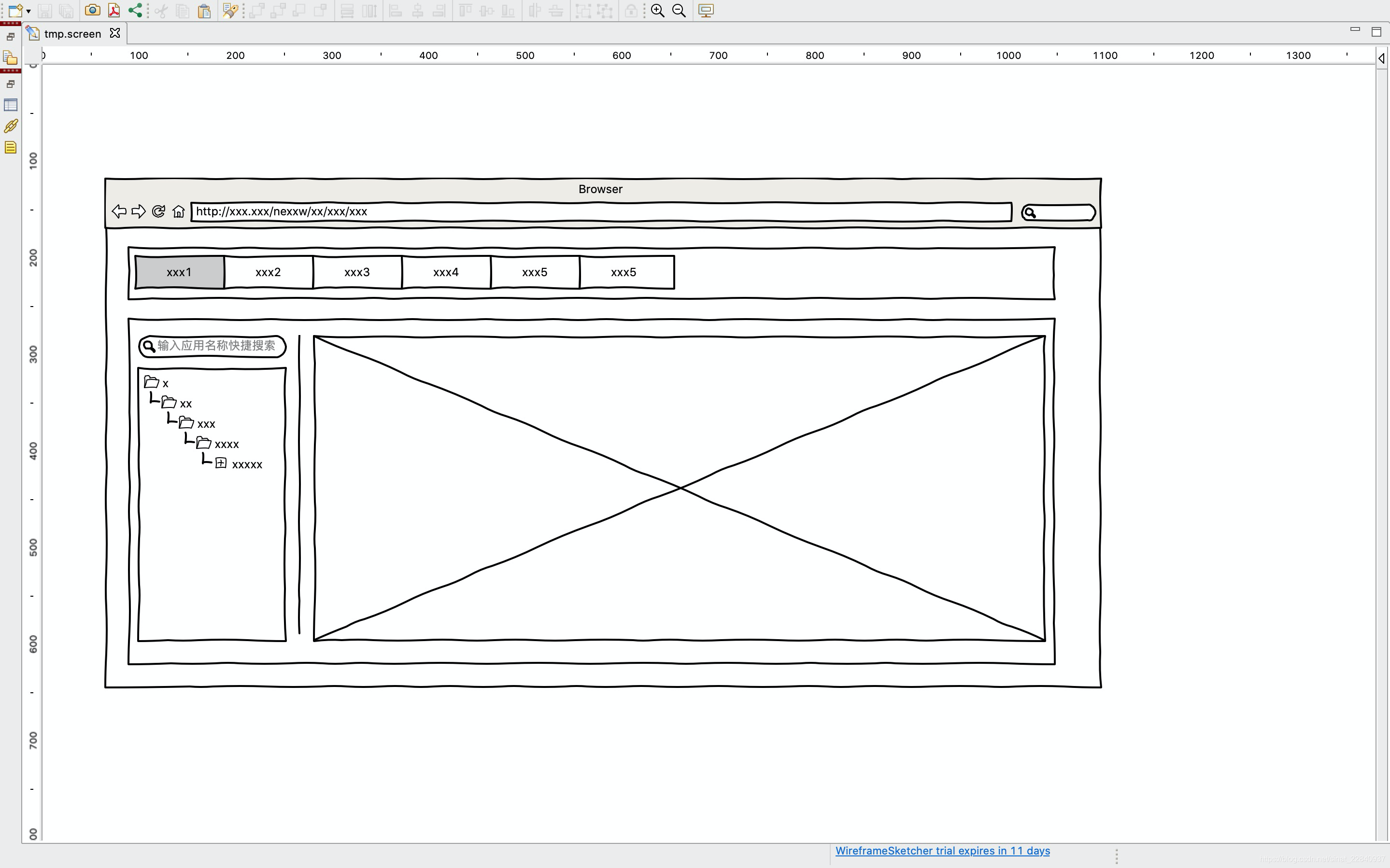The image size is (1390, 868).
Task: Click the green share icon in toolbar
Action: coord(135,10)
